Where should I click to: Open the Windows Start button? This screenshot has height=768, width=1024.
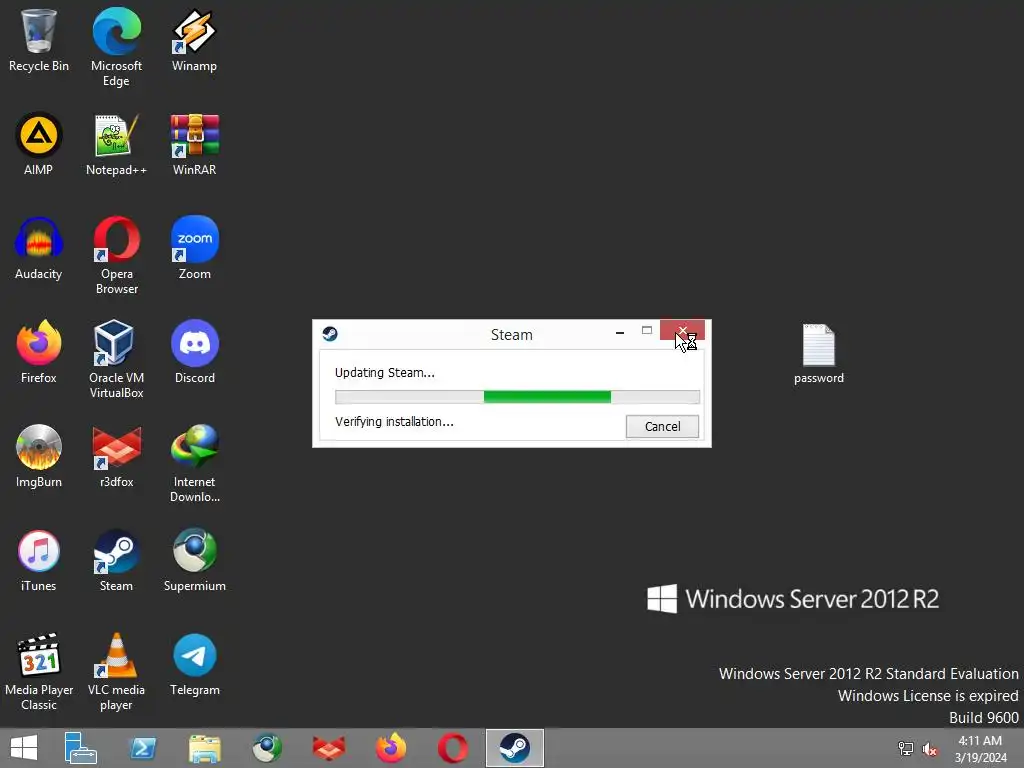pos(24,748)
